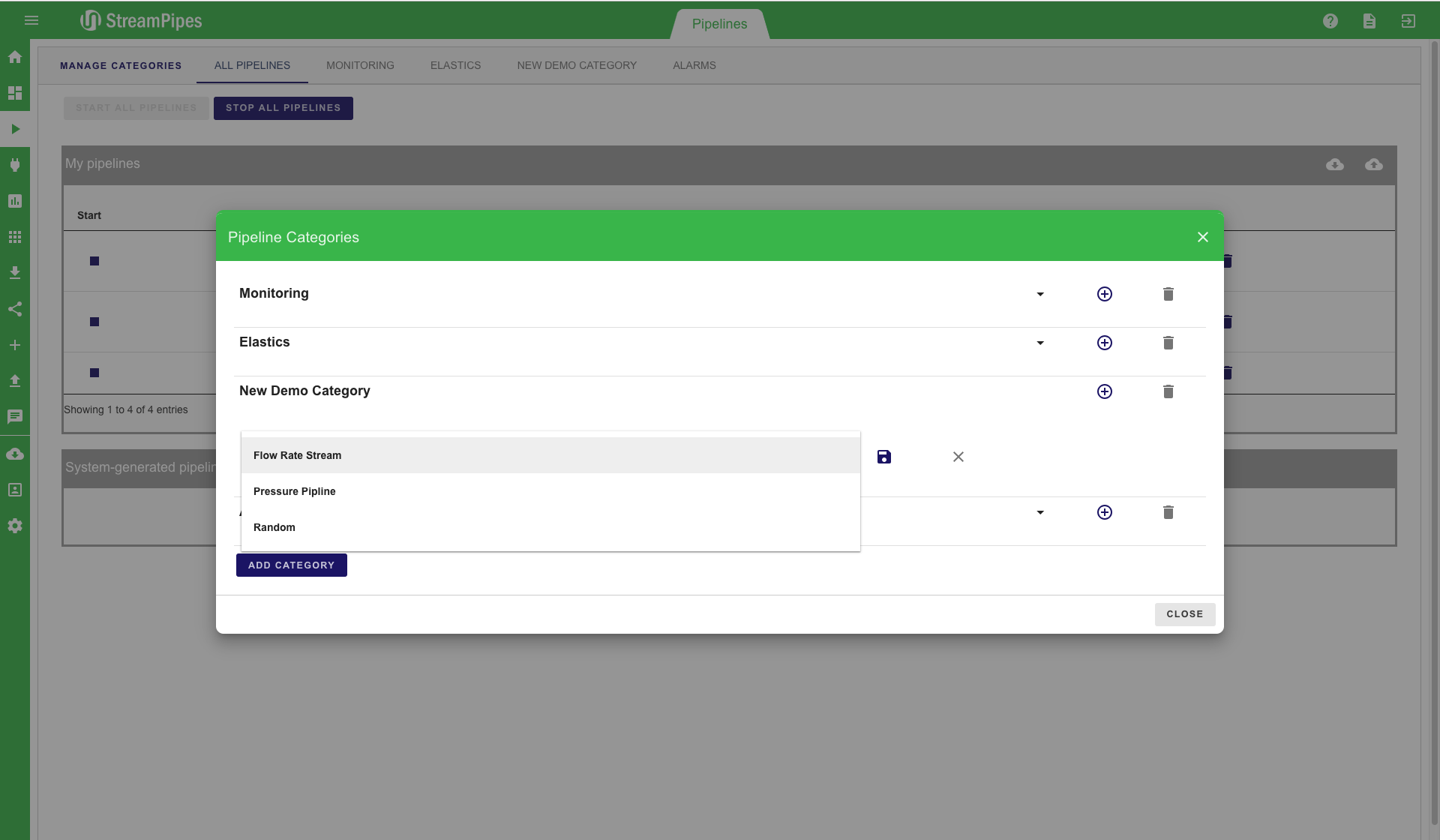Cancel the pipeline selection with the X icon
Viewport: 1440px width, 840px height.
click(x=958, y=457)
